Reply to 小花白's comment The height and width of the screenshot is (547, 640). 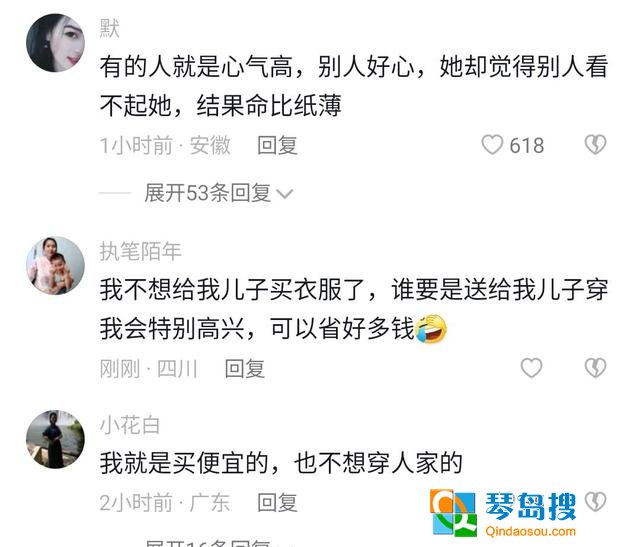click(x=278, y=503)
